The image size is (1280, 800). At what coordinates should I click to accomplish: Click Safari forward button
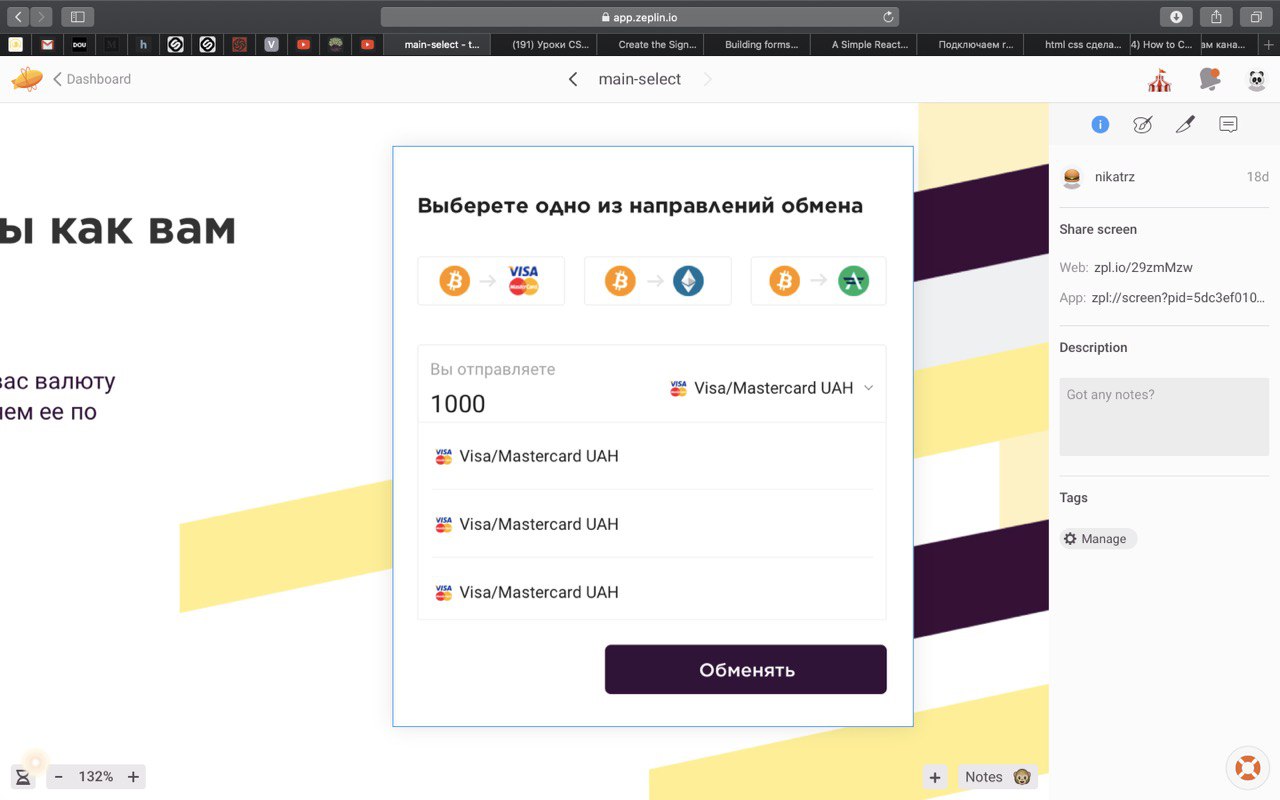point(42,17)
